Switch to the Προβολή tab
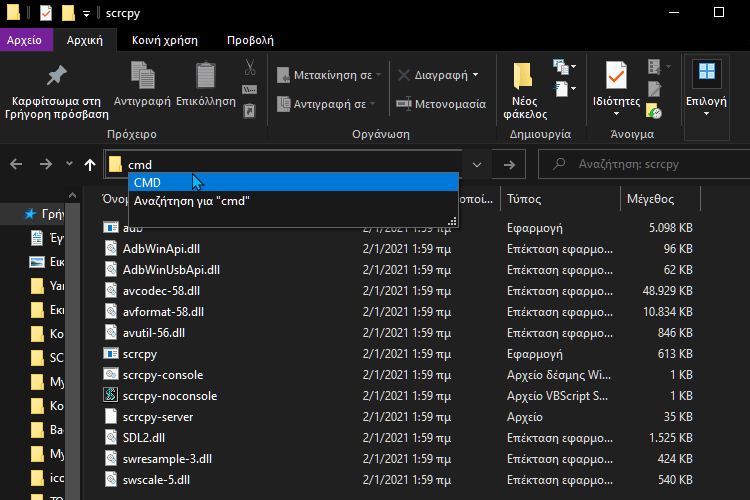The height and width of the screenshot is (500, 750). pos(250,40)
